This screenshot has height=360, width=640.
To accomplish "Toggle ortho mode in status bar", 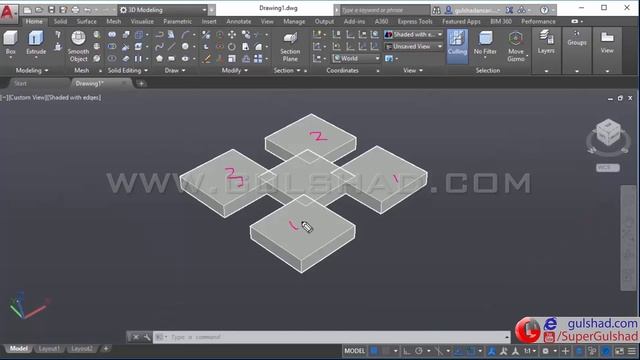I will click(x=407, y=351).
